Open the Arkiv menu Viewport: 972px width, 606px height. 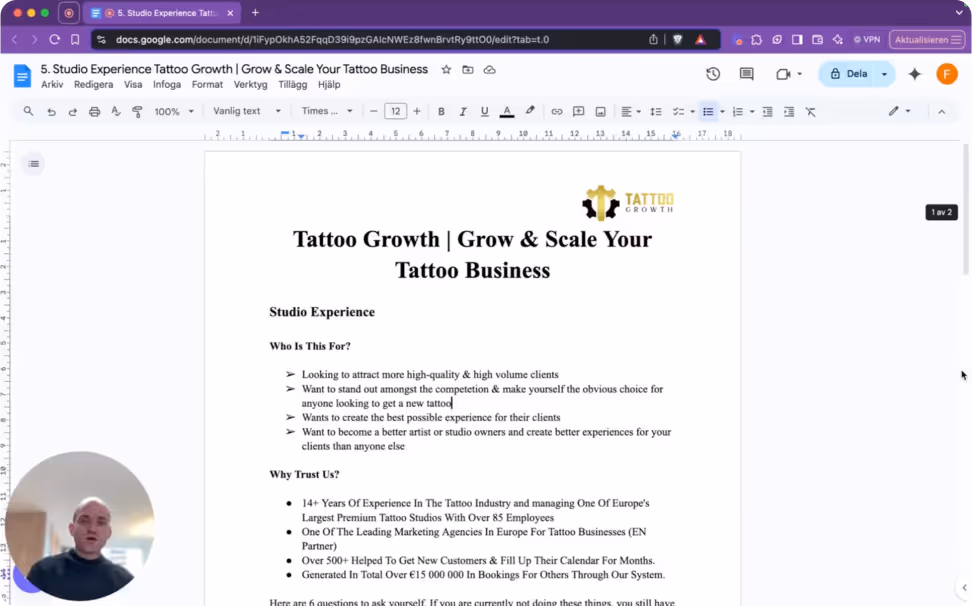click(x=52, y=84)
